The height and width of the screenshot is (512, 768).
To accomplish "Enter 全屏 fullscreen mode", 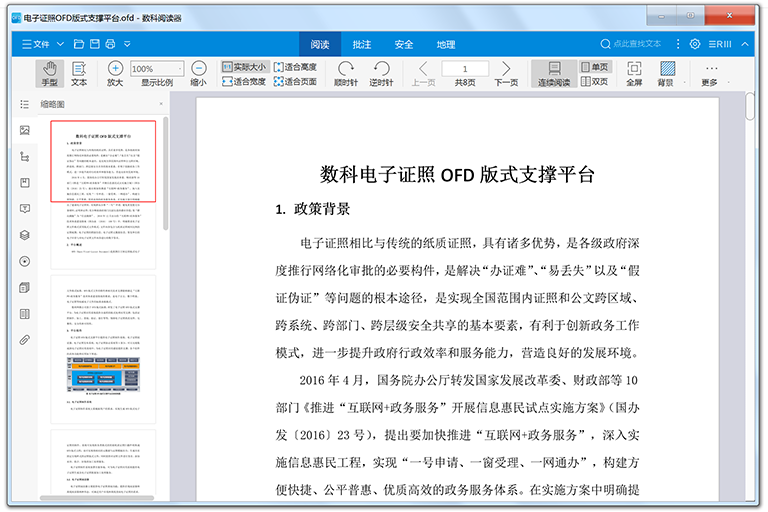I will 633,72.
